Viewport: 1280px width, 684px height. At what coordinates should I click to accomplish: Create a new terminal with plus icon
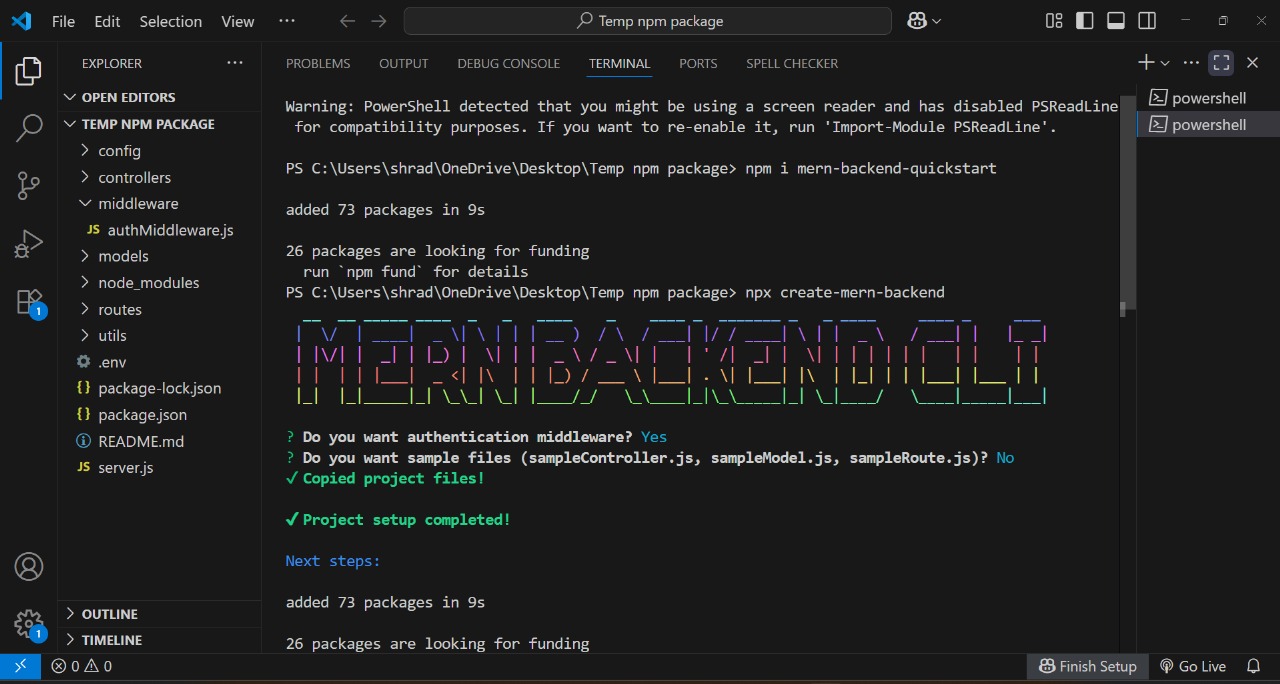click(x=1146, y=63)
